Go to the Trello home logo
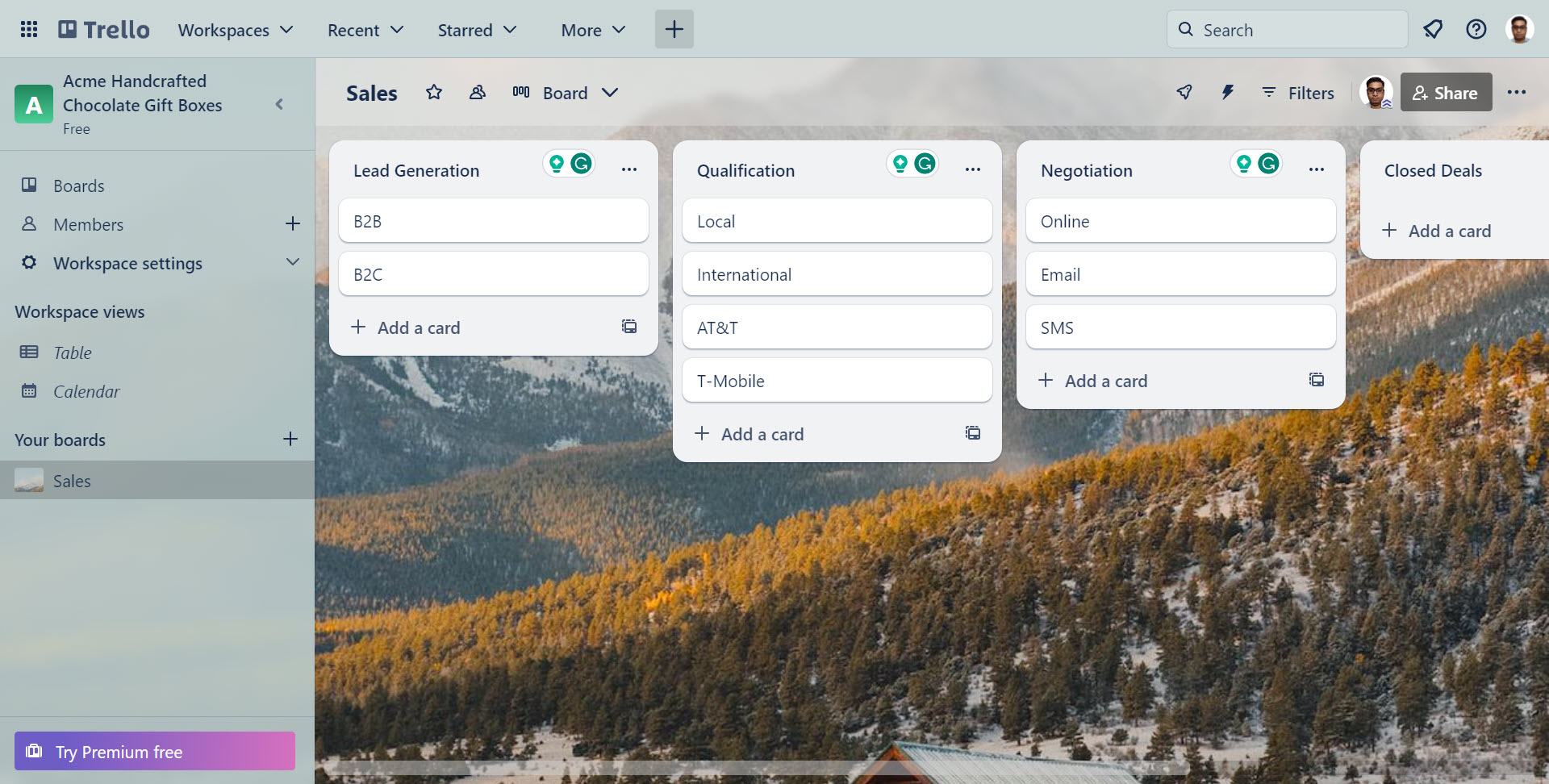 tap(104, 30)
